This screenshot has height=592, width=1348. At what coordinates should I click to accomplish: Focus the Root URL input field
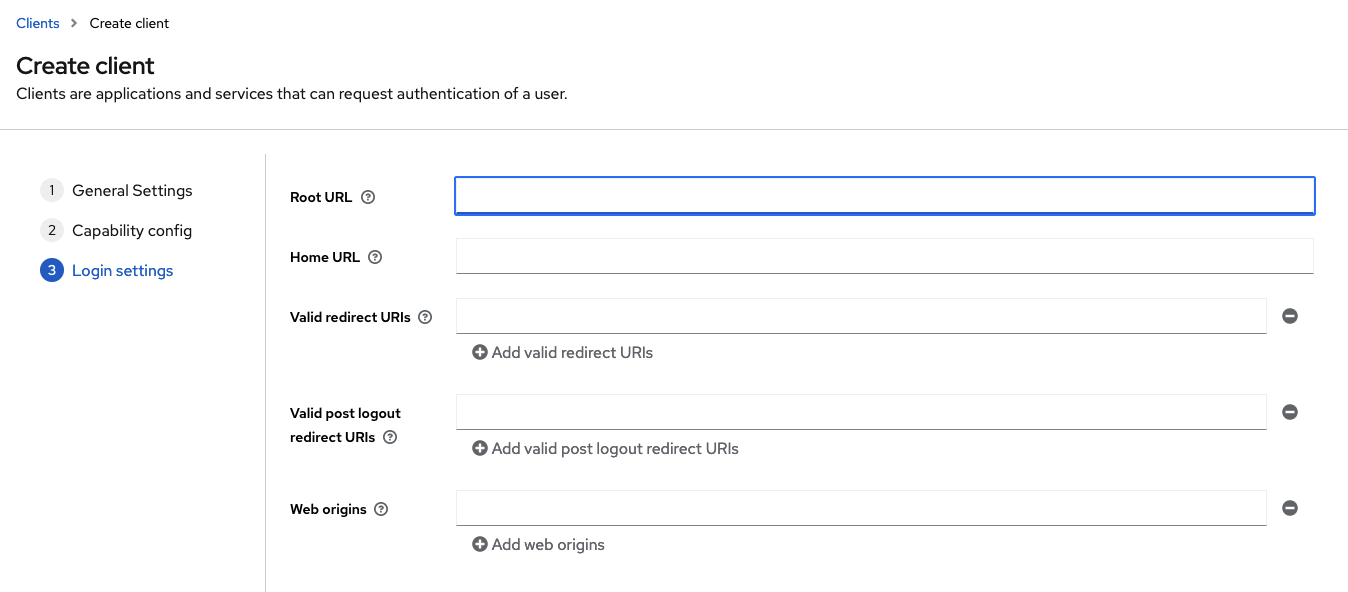point(884,196)
